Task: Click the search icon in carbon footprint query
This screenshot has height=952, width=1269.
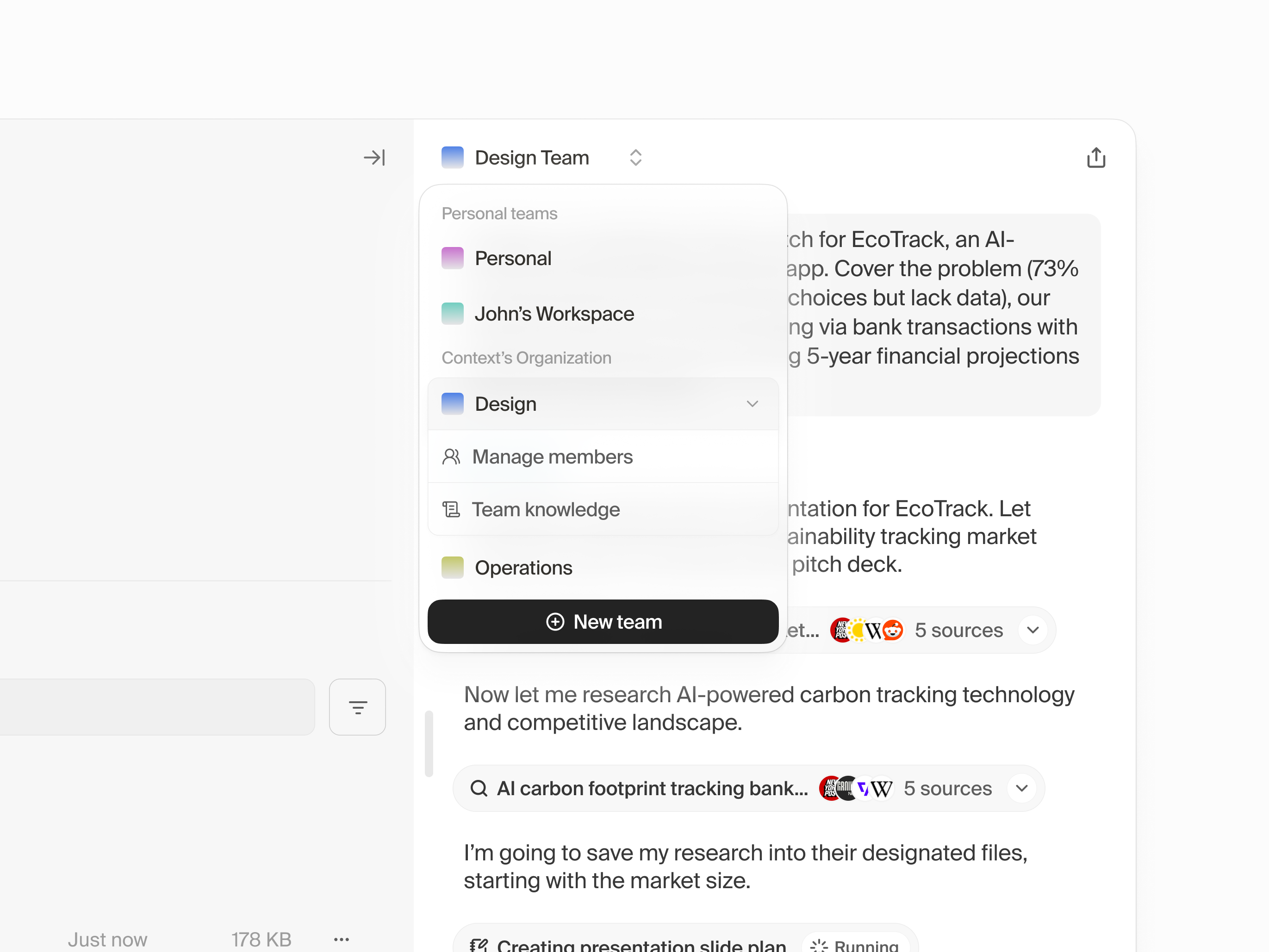Action: [479, 789]
